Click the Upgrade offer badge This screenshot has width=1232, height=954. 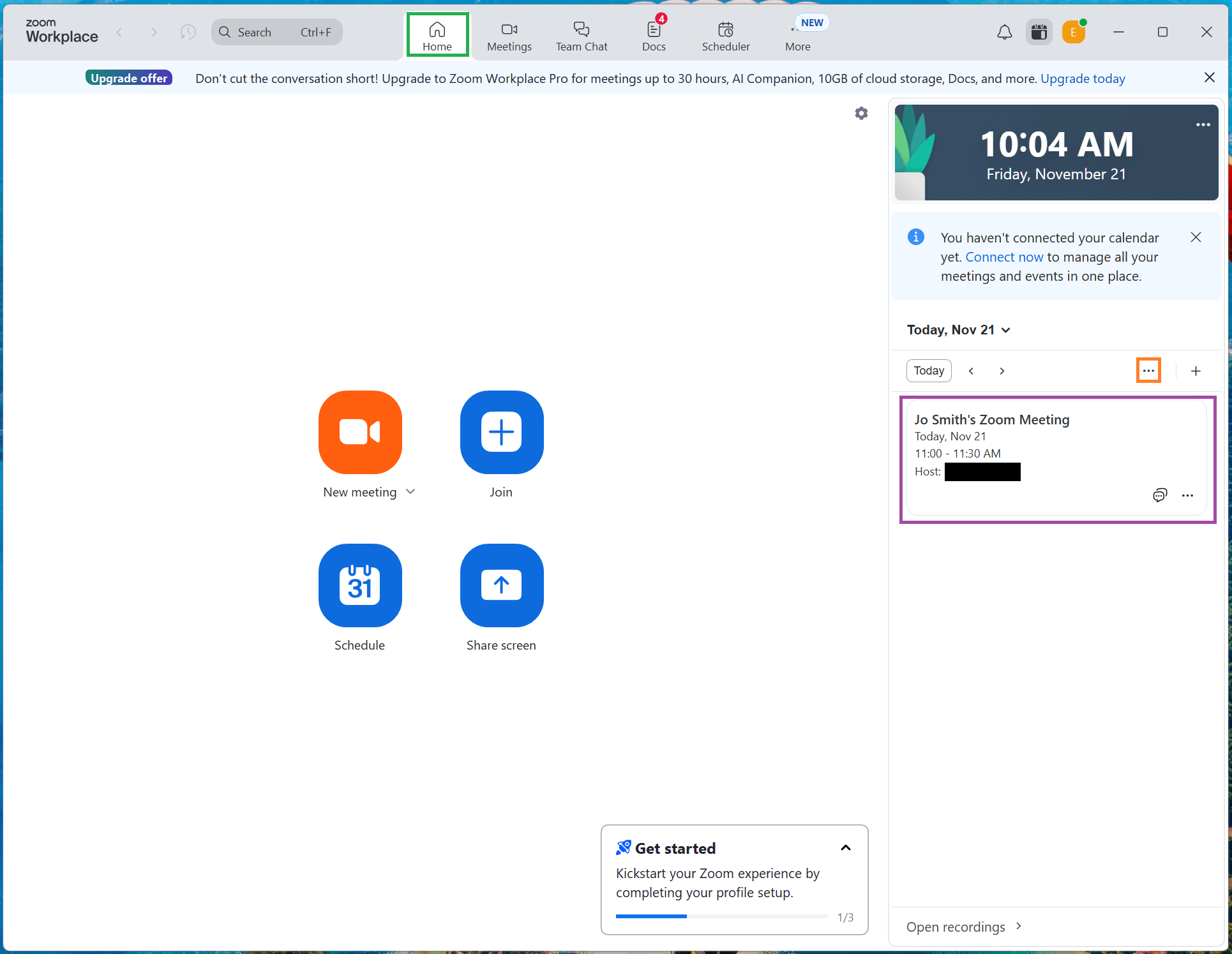pos(129,78)
